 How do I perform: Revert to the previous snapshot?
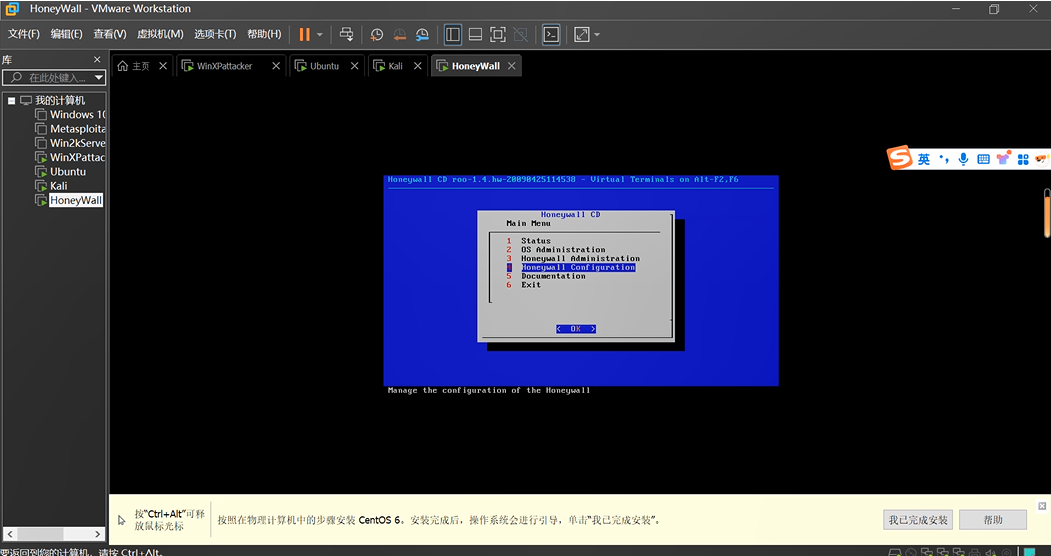(x=399, y=34)
